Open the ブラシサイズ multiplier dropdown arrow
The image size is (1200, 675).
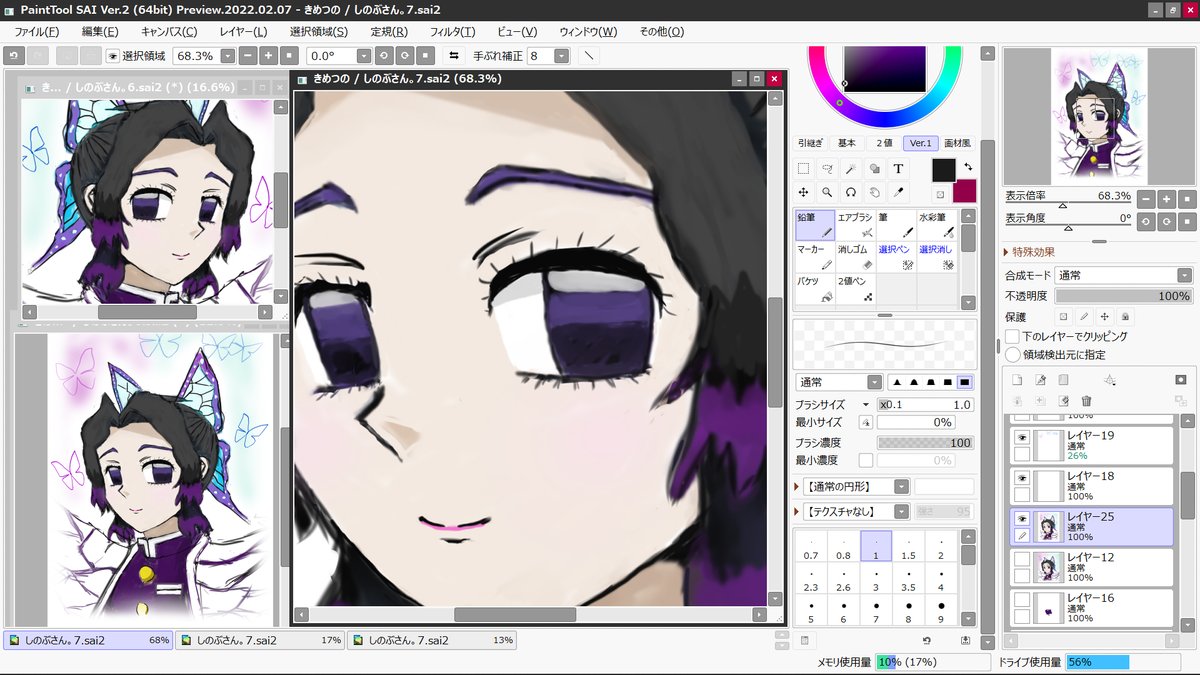[866, 405]
